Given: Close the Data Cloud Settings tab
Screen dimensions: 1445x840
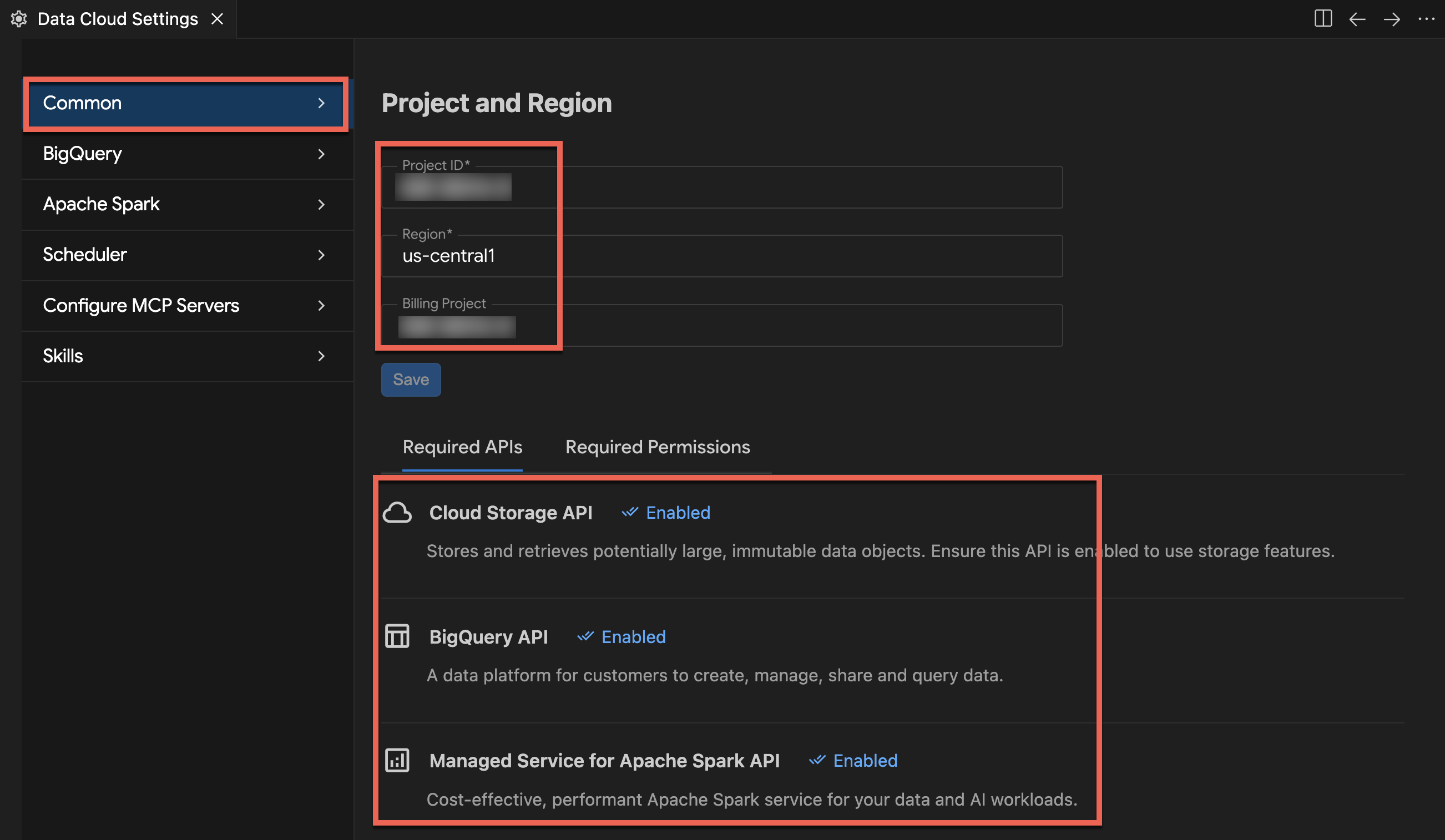Looking at the screenshot, I should [218, 19].
